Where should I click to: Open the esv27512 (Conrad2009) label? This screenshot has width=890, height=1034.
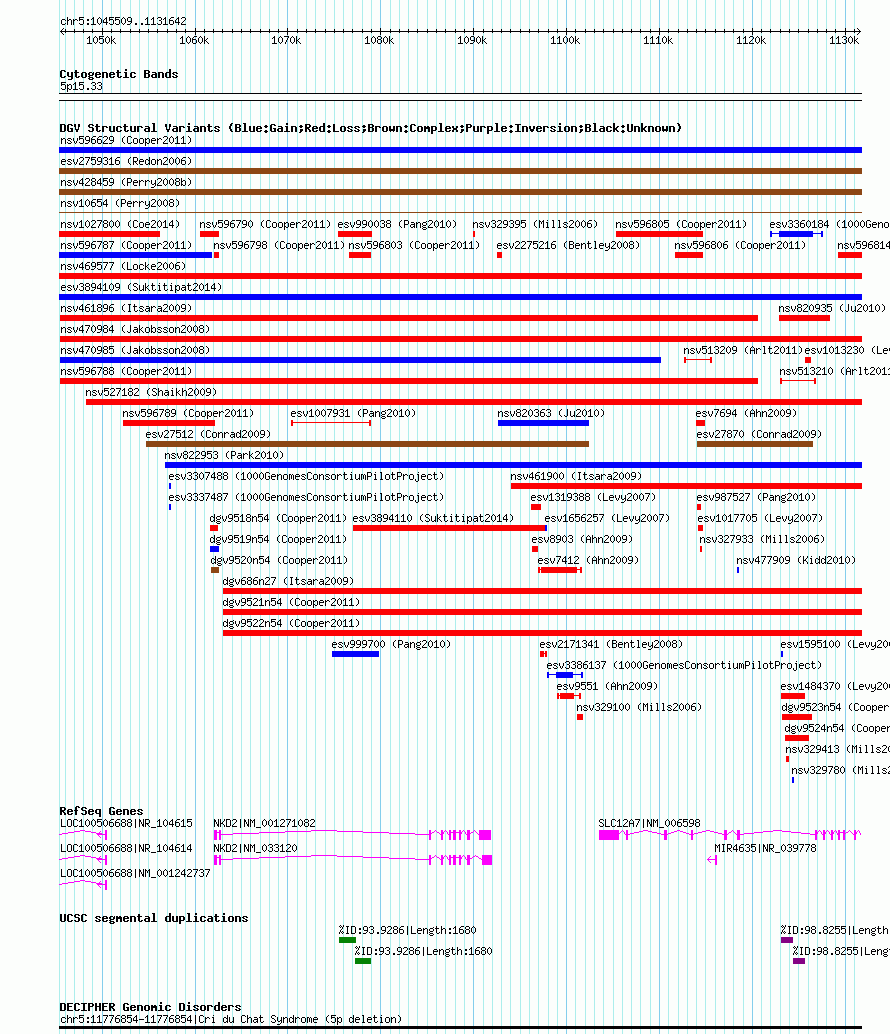(x=208, y=435)
